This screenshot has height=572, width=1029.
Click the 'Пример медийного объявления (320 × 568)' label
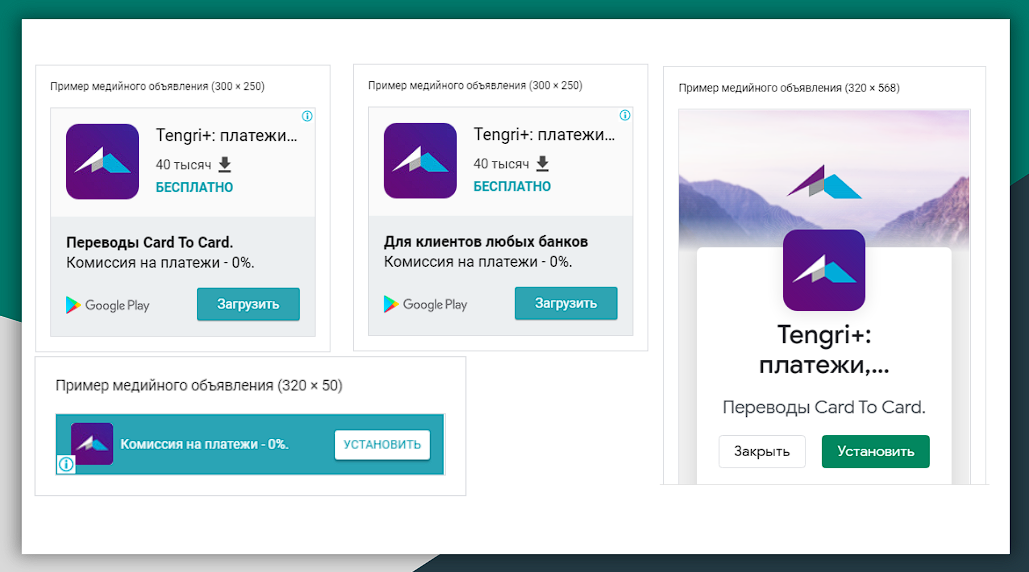[x=789, y=88]
